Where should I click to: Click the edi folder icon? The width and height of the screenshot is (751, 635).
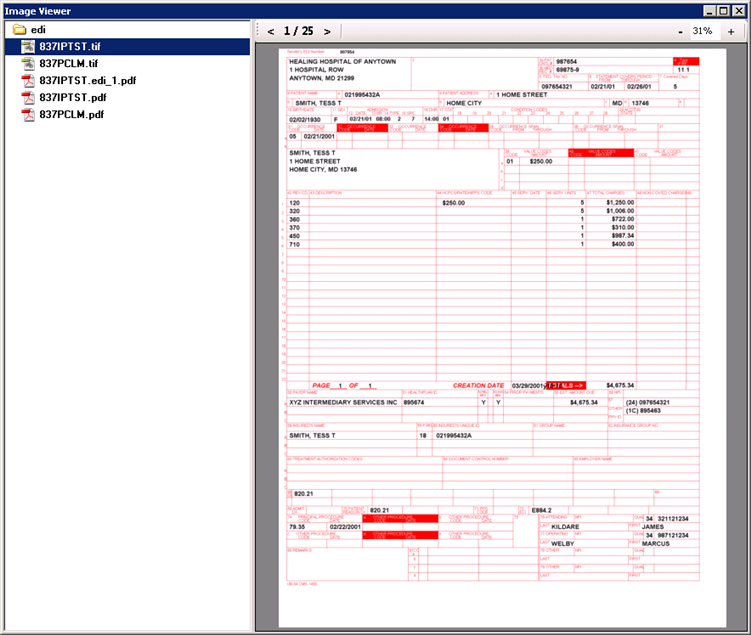(19, 30)
